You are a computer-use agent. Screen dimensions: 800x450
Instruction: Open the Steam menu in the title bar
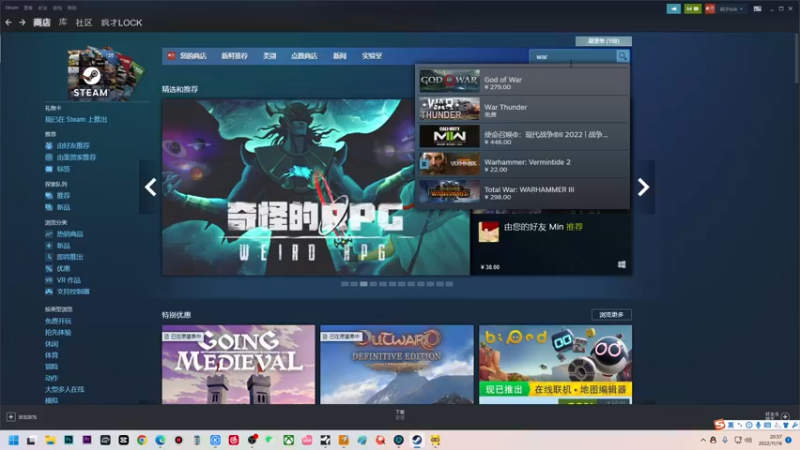coord(11,8)
